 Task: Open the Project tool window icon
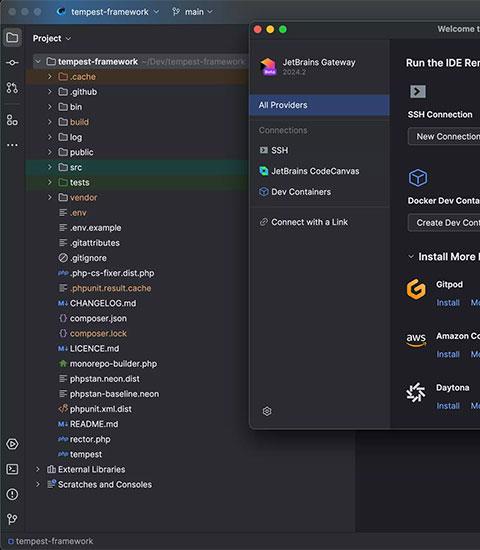[12, 37]
